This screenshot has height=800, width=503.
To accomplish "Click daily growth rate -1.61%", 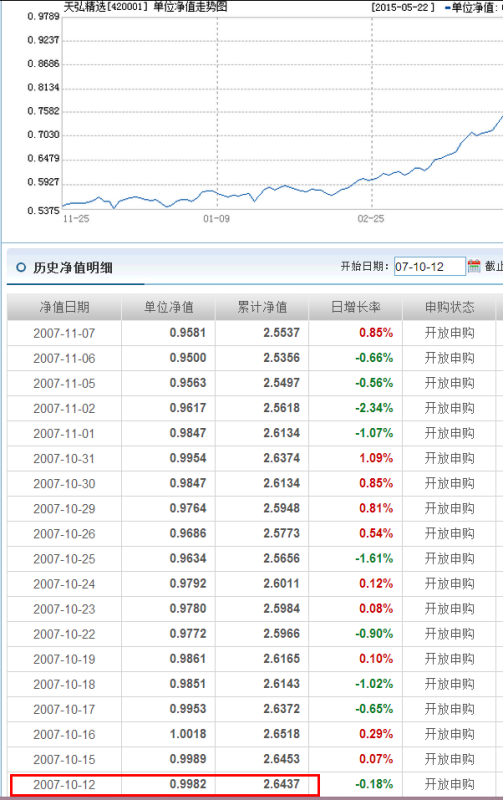I will pyautogui.click(x=374, y=558).
